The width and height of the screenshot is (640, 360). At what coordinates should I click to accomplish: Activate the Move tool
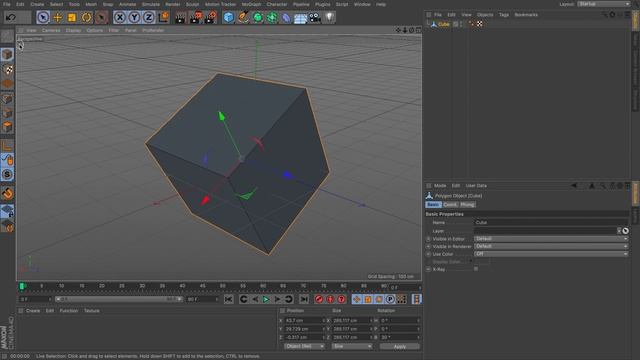point(58,18)
